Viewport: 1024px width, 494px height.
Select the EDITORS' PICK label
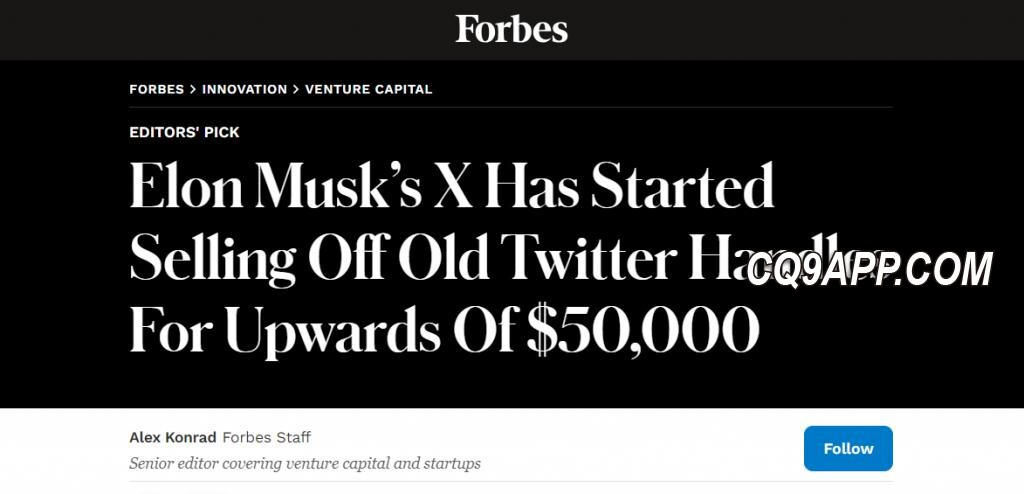(184, 133)
